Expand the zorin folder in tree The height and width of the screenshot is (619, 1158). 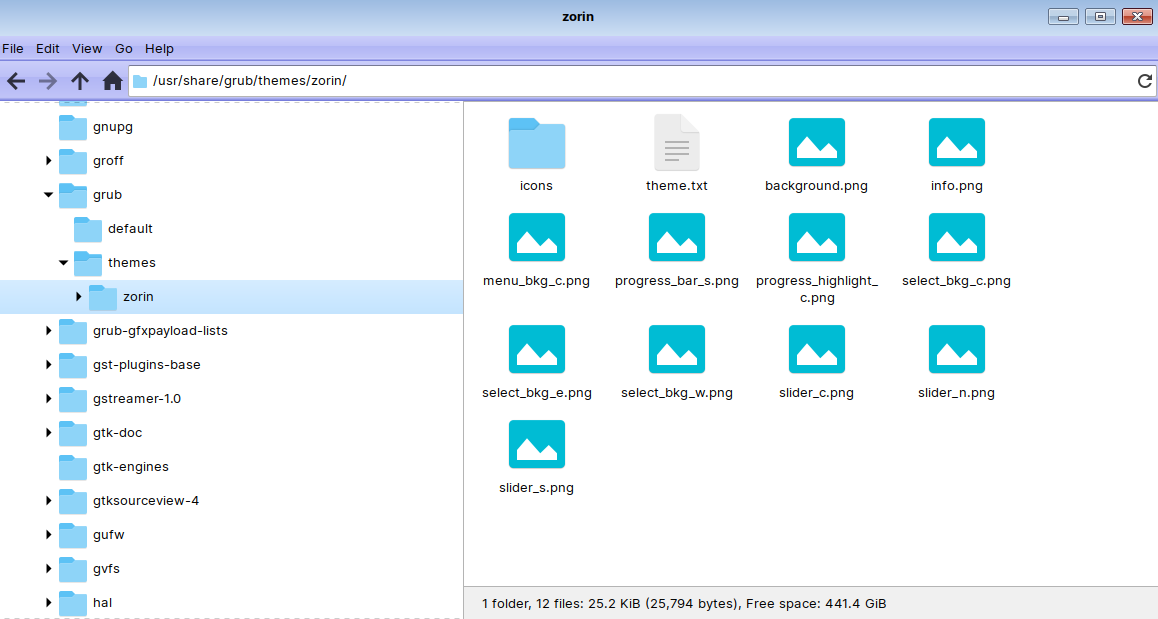[x=78, y=297]
